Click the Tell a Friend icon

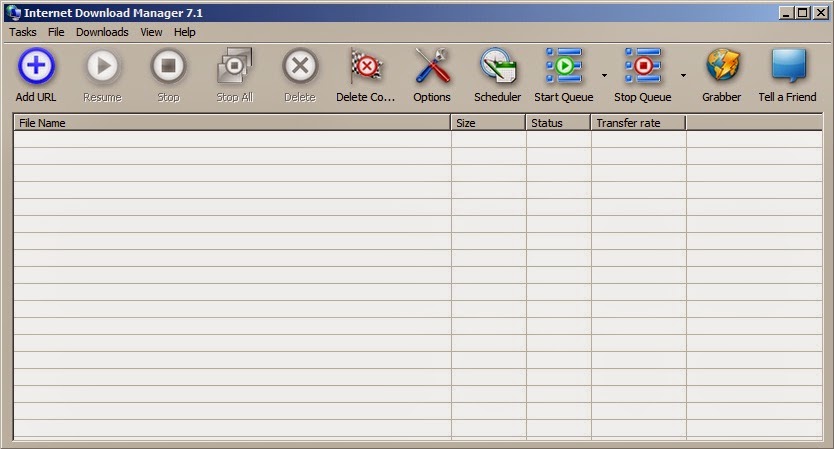[x=788, y=66]
